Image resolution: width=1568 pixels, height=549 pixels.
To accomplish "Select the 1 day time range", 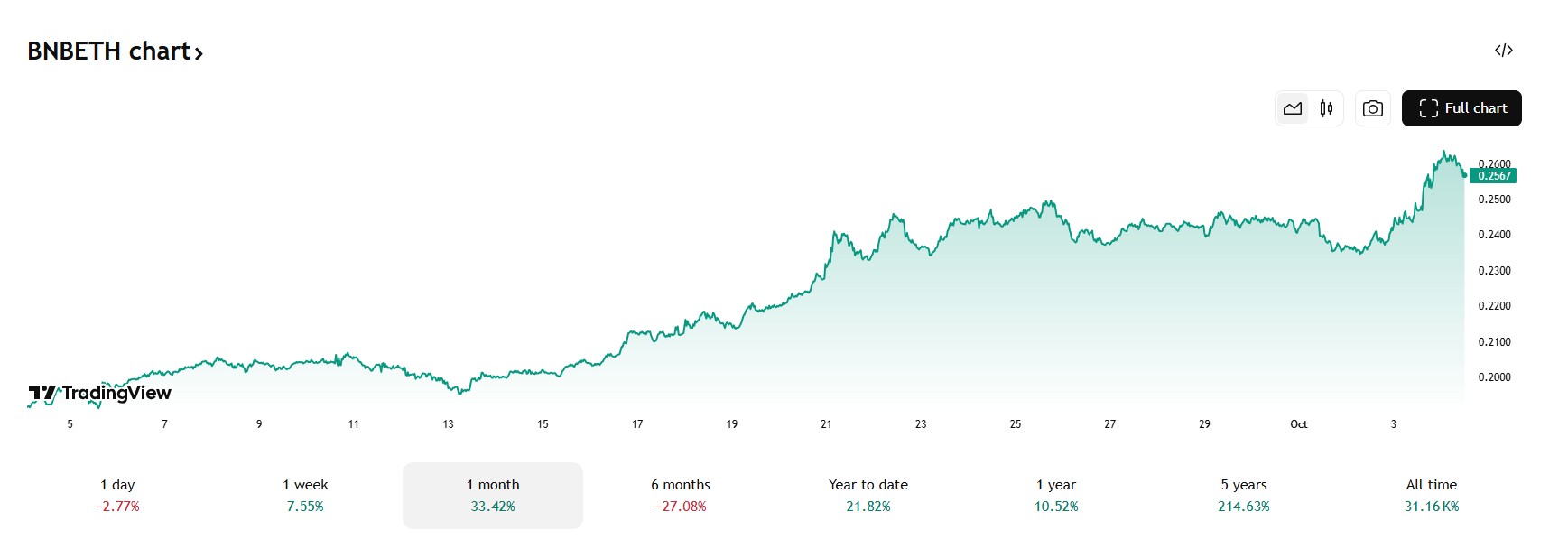I will [117, 495].
